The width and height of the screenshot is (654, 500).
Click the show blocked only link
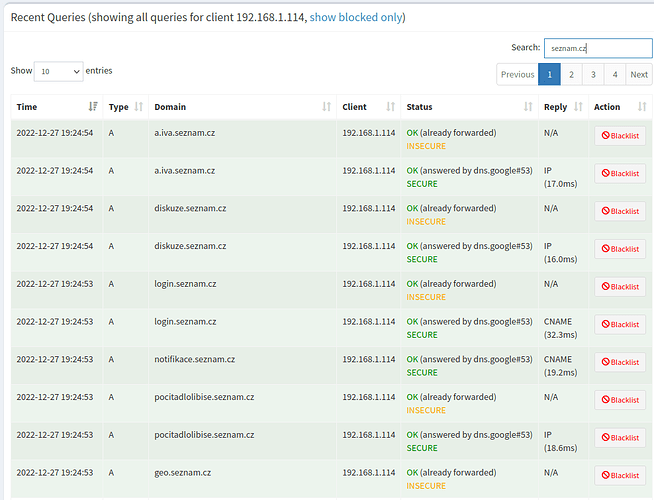point(356,18)
